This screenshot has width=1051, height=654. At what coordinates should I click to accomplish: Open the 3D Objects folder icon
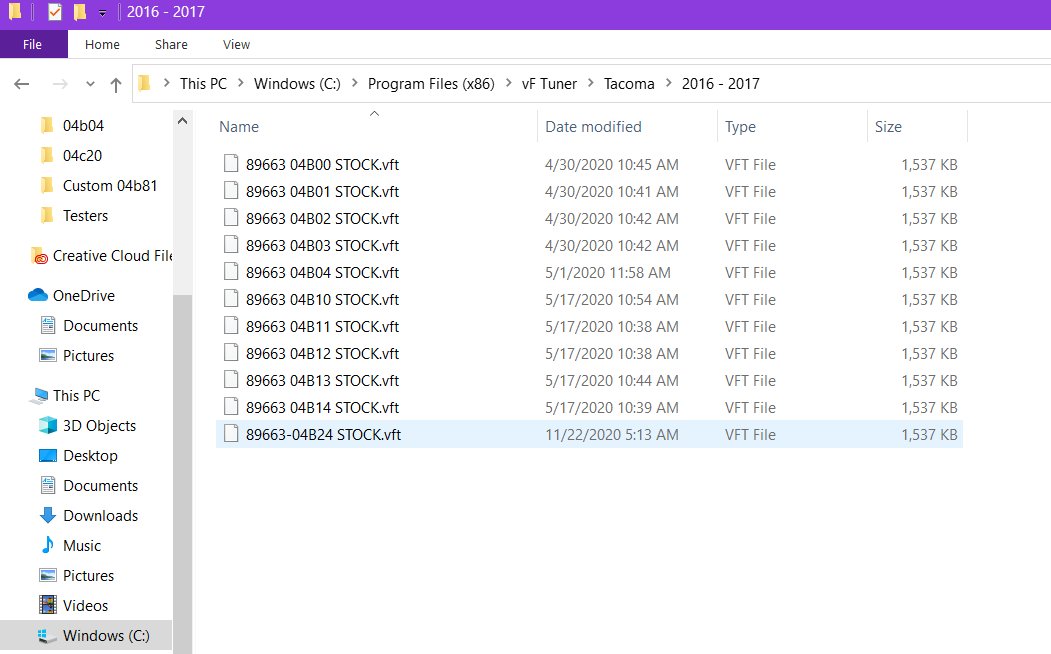point(48,426)
